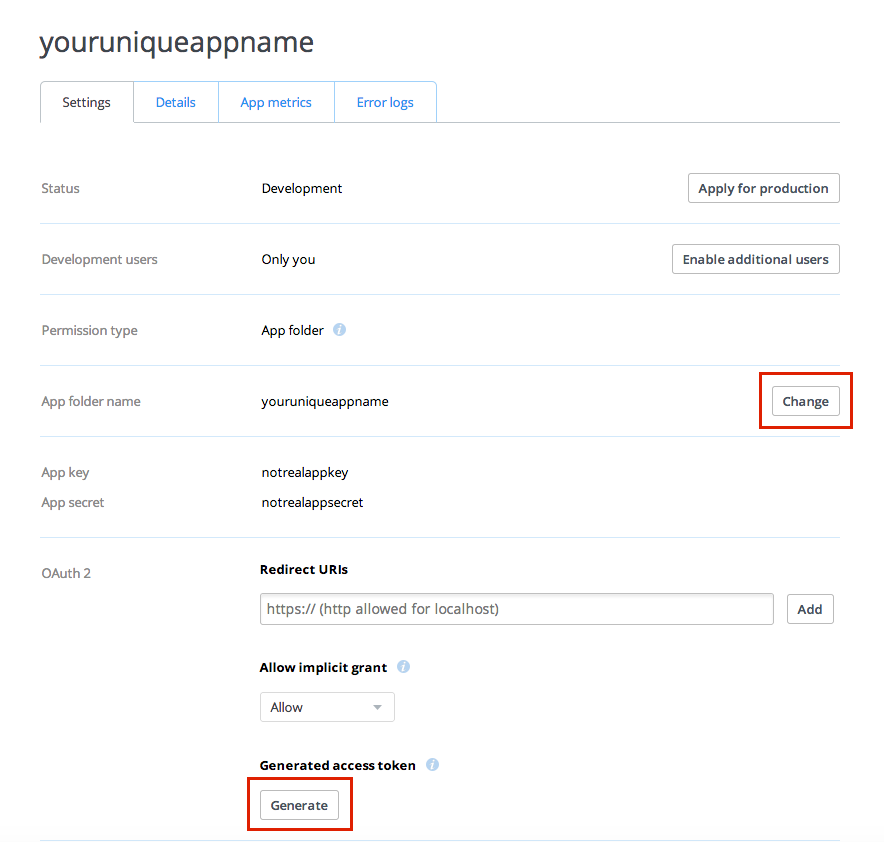
Task: Click Enable additional users button
Action: 755,259
